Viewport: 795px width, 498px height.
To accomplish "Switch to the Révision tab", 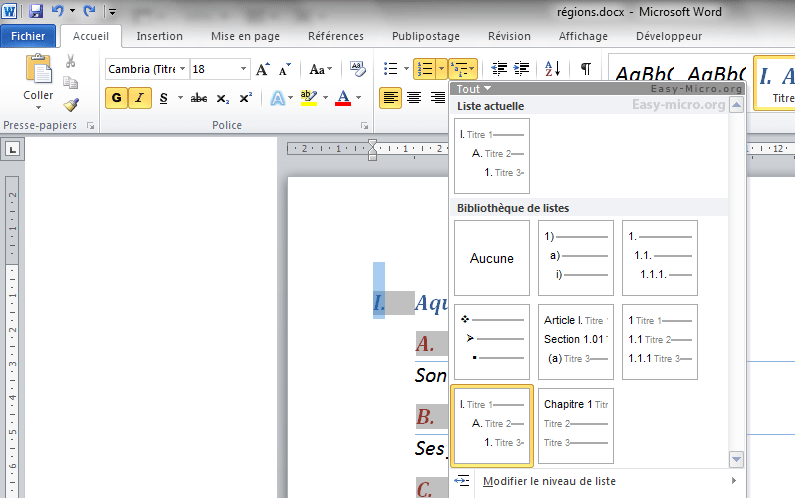I will click(x=509, y=36).
